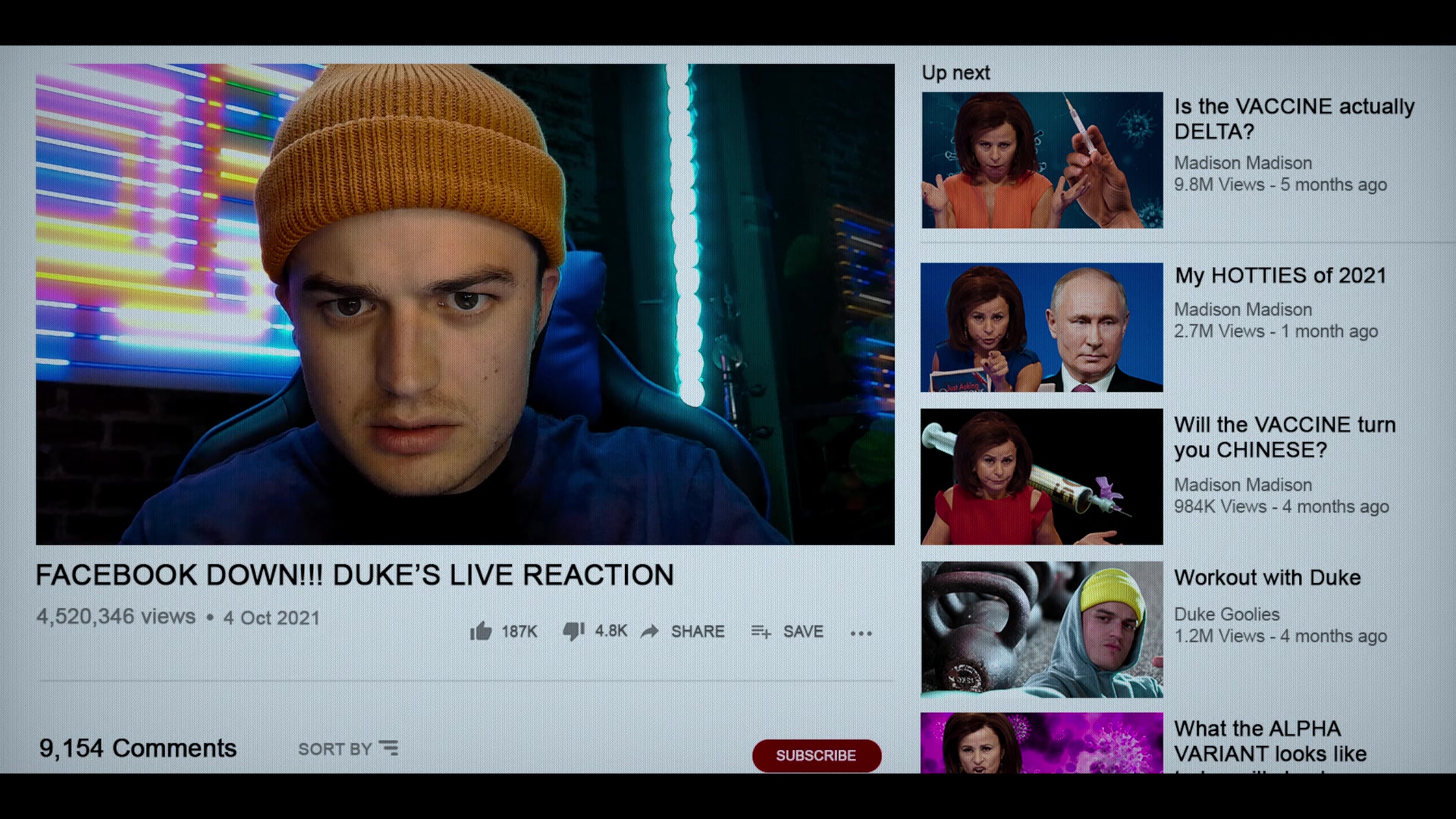
Task: Open the three-dot more options menu
Action: tap(861, 633)
